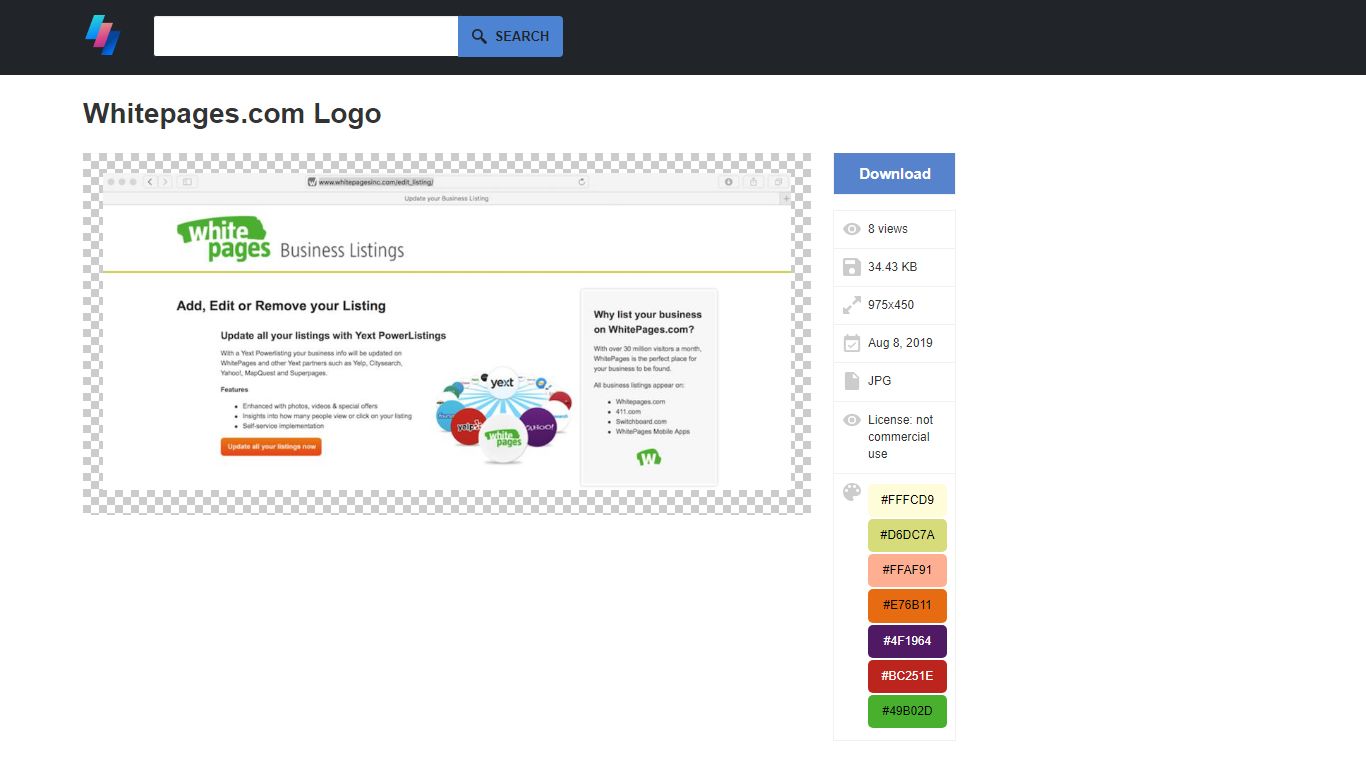Click the 34.43 KB file size

click(892, 267)
